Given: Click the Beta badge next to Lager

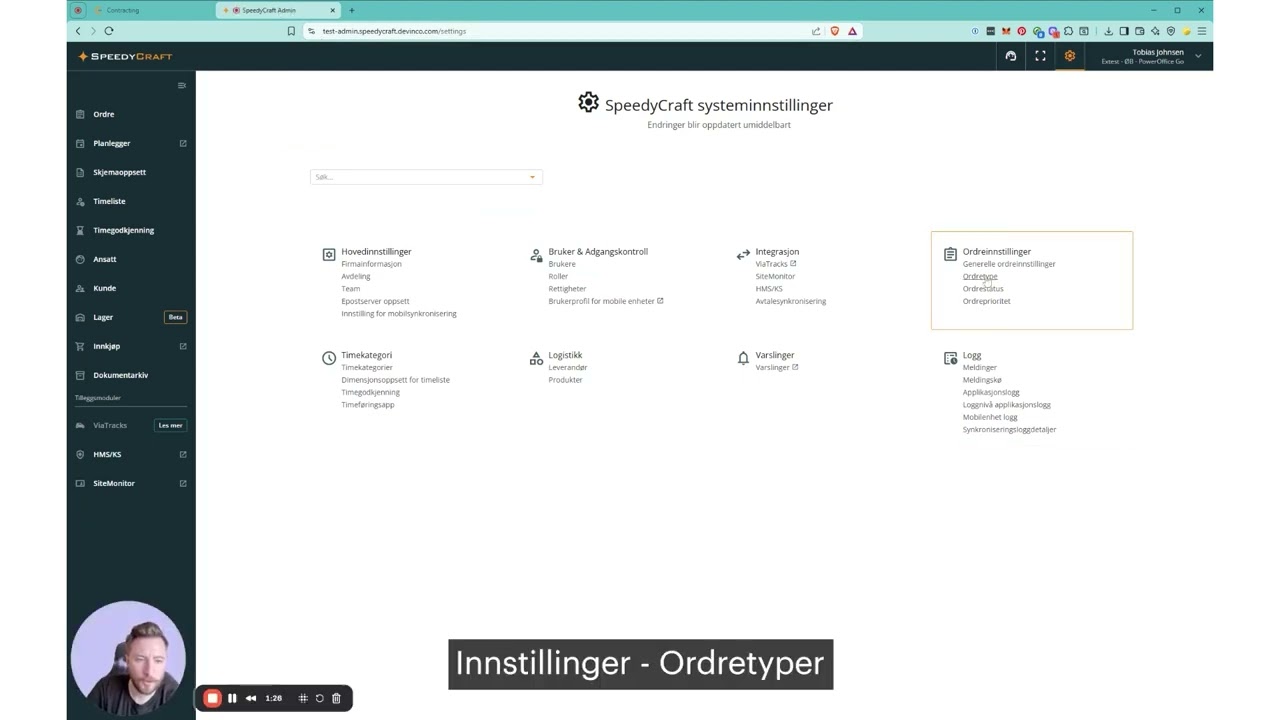Looking at the screenshot, I should (175, 317).
